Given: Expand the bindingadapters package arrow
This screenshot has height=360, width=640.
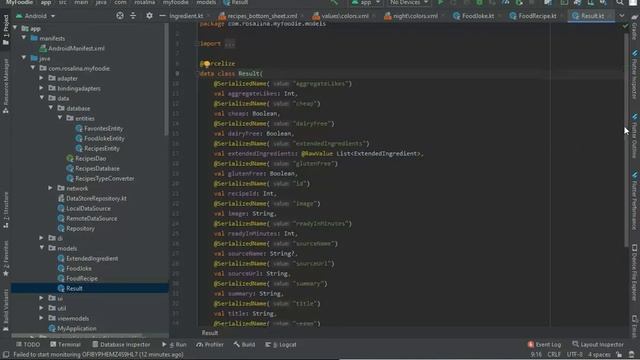Looking at the screenshot, I should pos(42,88).
